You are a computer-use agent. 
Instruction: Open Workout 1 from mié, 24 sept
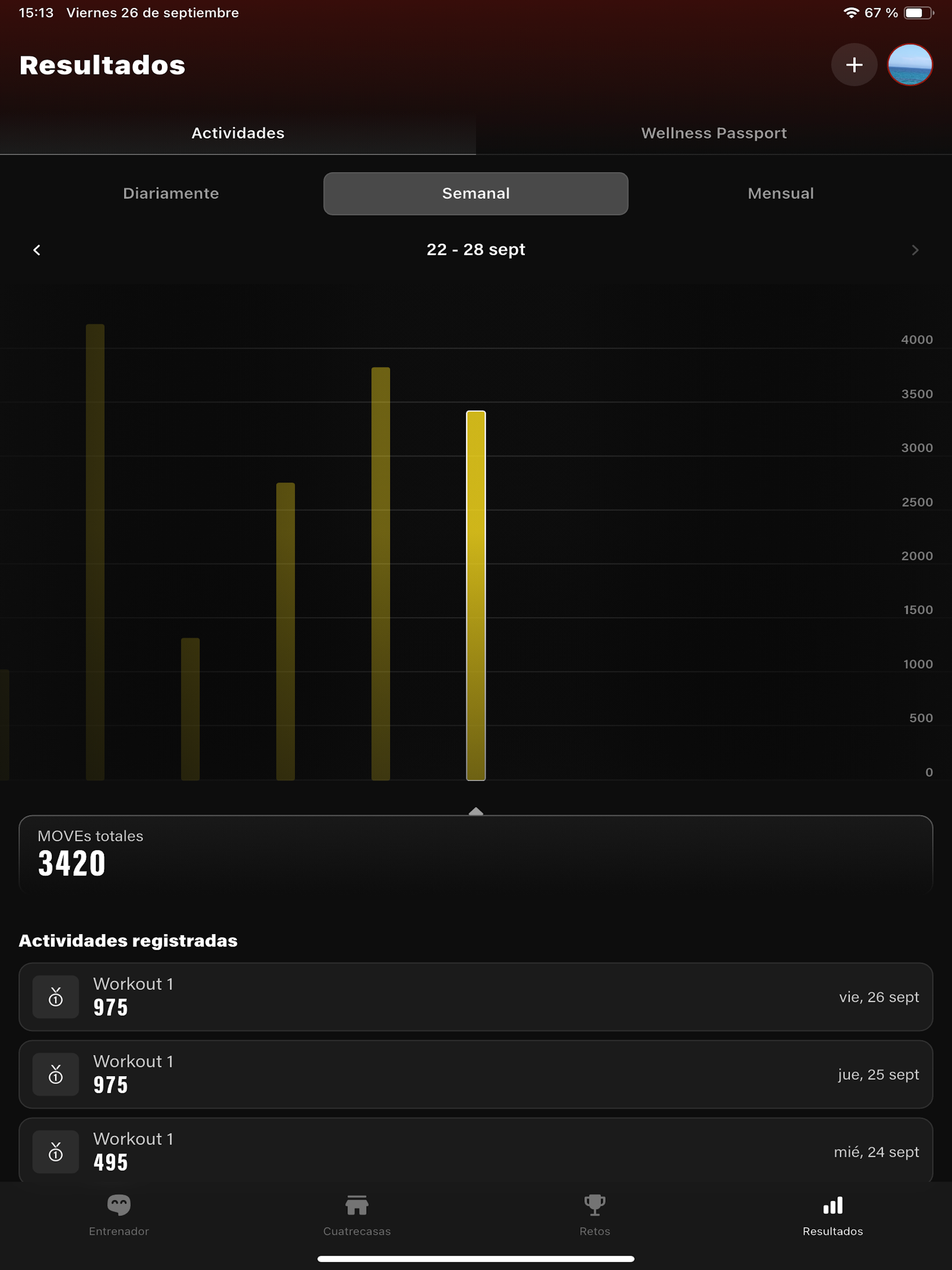476,1150
